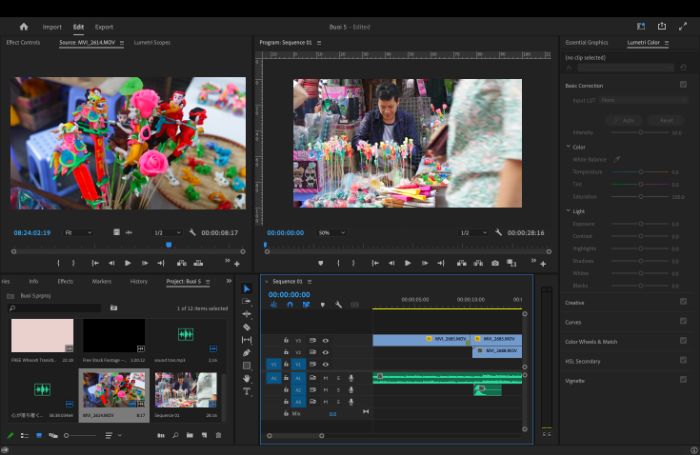Image resolution: width=700 pixels, height=455 pixels.
Task: Toggle the Basic Correction checkbox
Action: click(683, 84)
